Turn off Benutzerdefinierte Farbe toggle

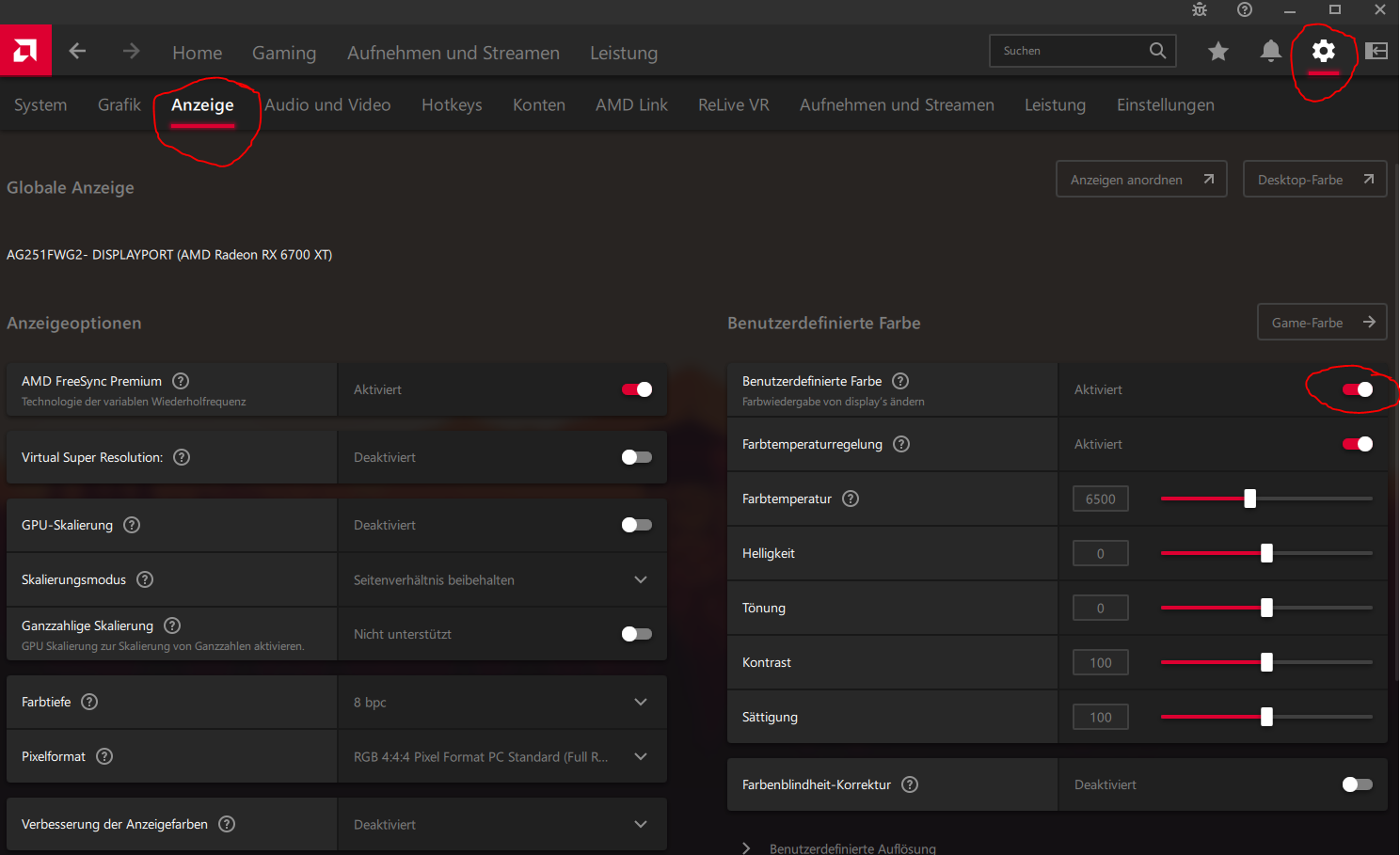(1358, 389)
